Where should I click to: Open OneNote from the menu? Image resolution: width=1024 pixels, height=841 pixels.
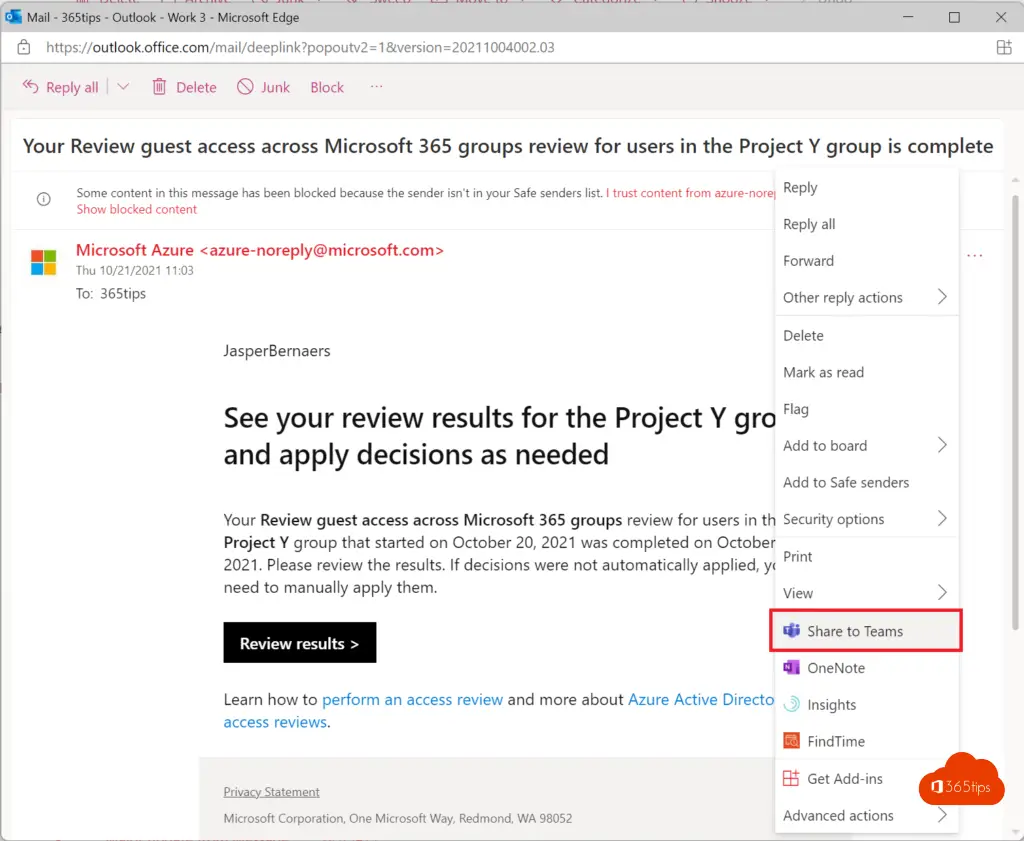click(867, 667)
